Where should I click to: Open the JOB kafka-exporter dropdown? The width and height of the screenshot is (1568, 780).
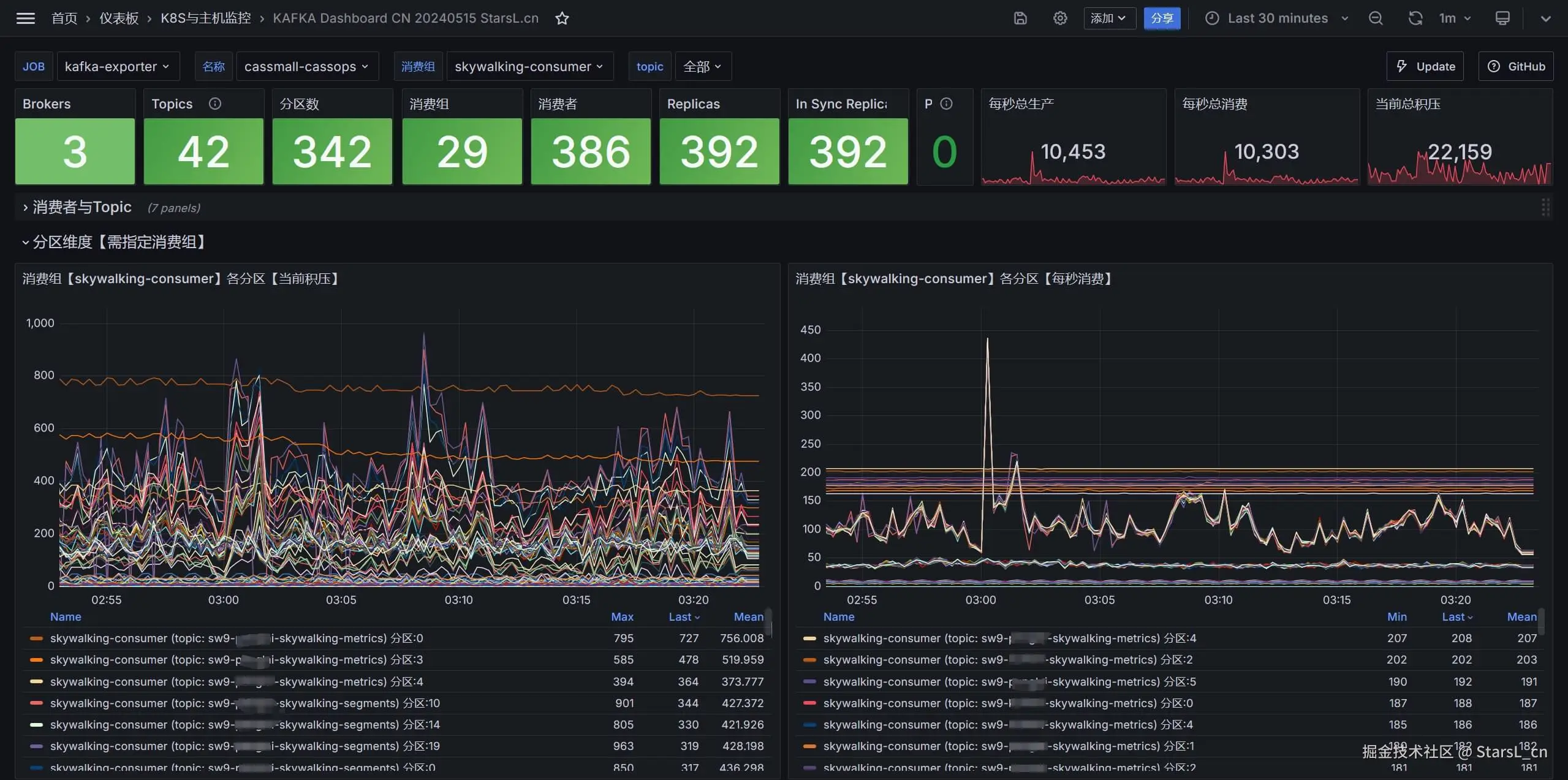click(x=118, y=66)
